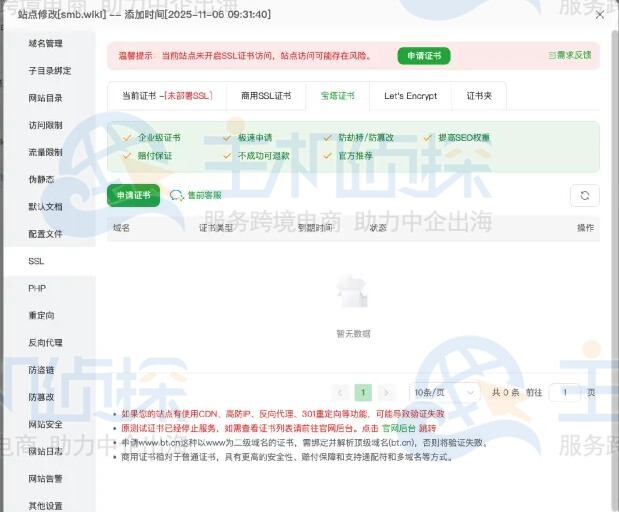Click the 操作 column header

(x=585, y=228)
